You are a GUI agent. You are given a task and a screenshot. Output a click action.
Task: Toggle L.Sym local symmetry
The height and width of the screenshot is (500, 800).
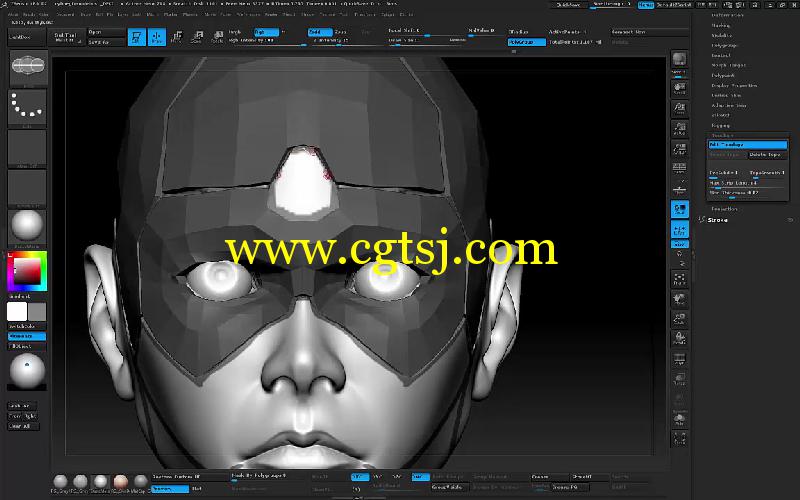pos(679,229)
